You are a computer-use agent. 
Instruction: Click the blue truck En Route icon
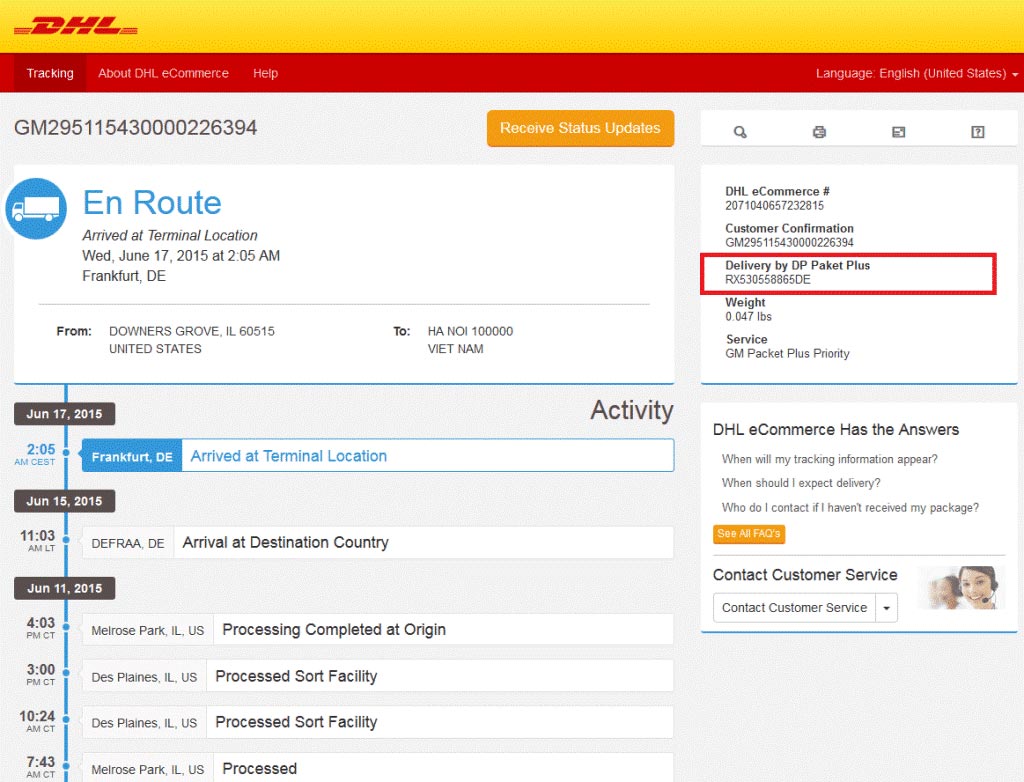[x=37, y=208]
